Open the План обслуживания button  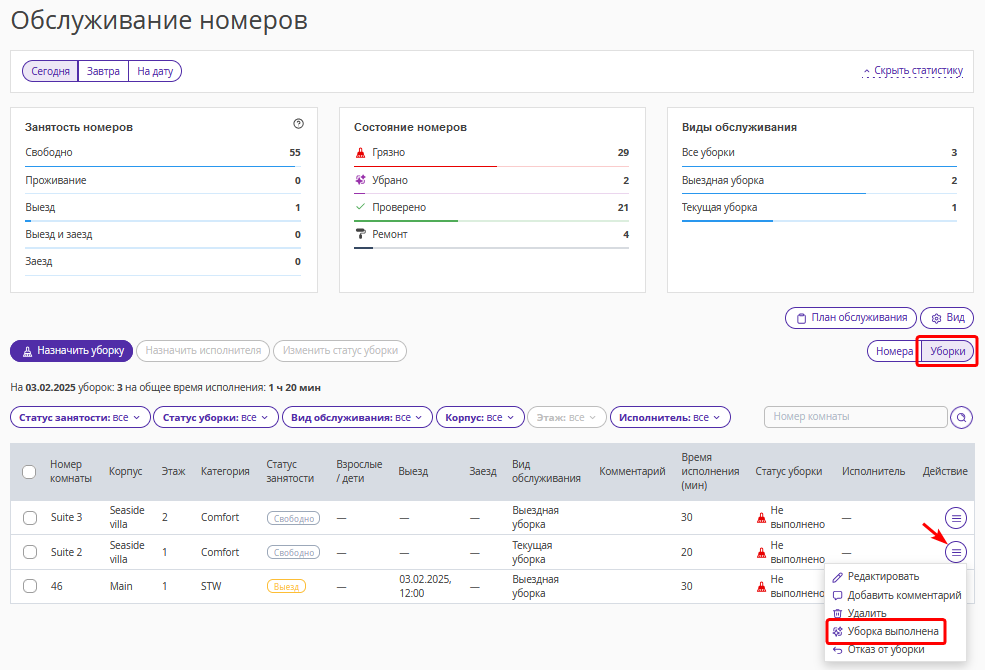(x=850, y=318)
